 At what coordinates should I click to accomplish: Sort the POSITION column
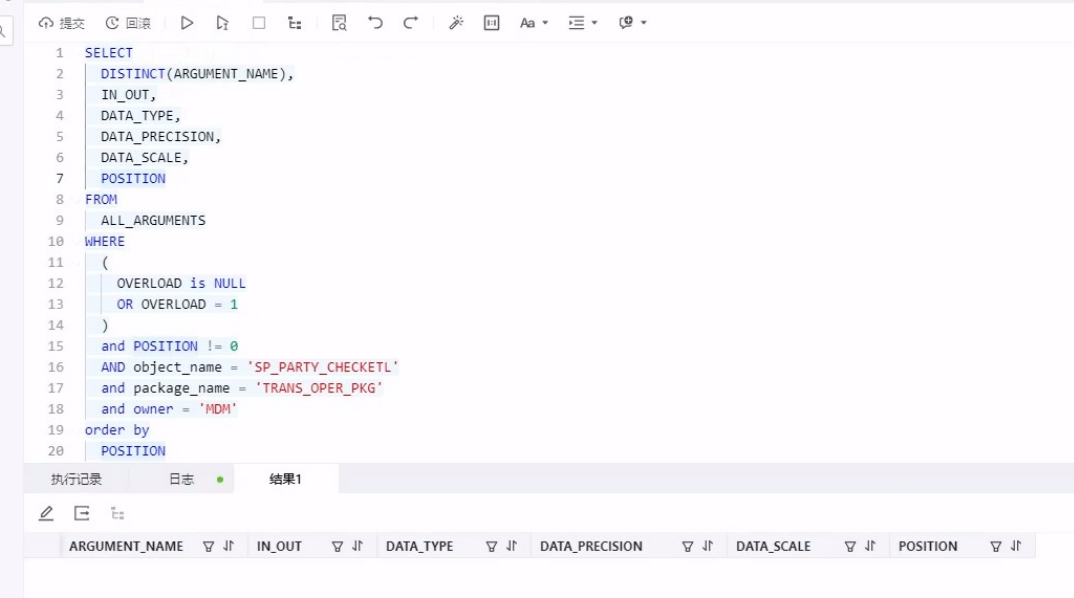tap(1016, 546)
